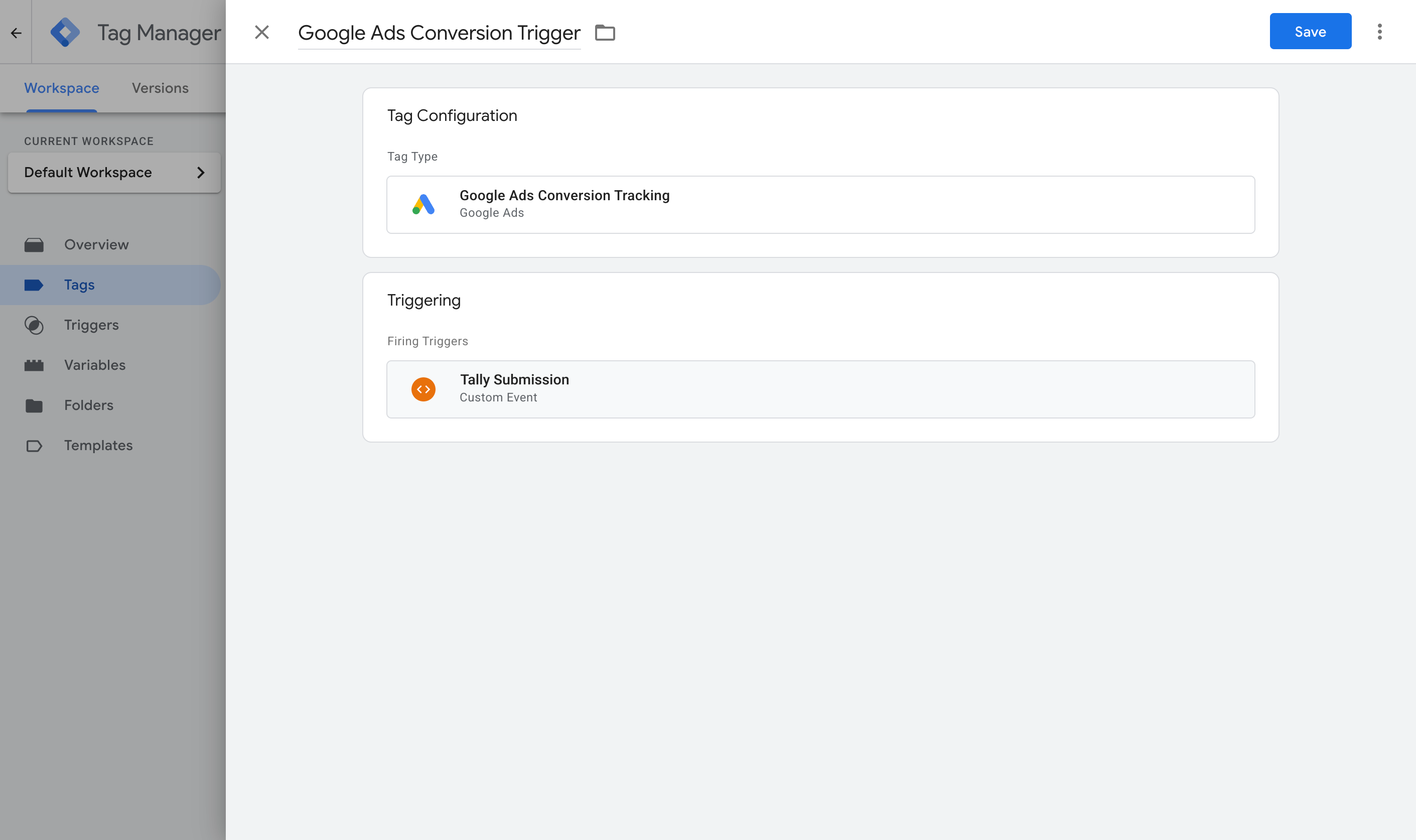Click the orange Custom Event trigger icon
The height and width of the screenshot is (840, 1416).
click(x=423, y=389)
